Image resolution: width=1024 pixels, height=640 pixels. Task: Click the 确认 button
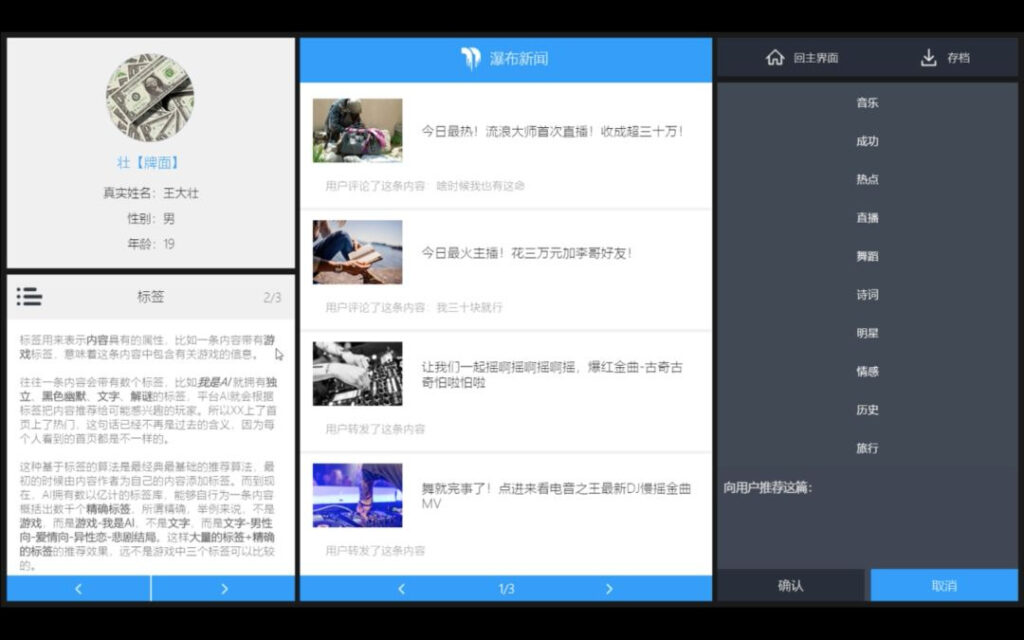[791, 585]
